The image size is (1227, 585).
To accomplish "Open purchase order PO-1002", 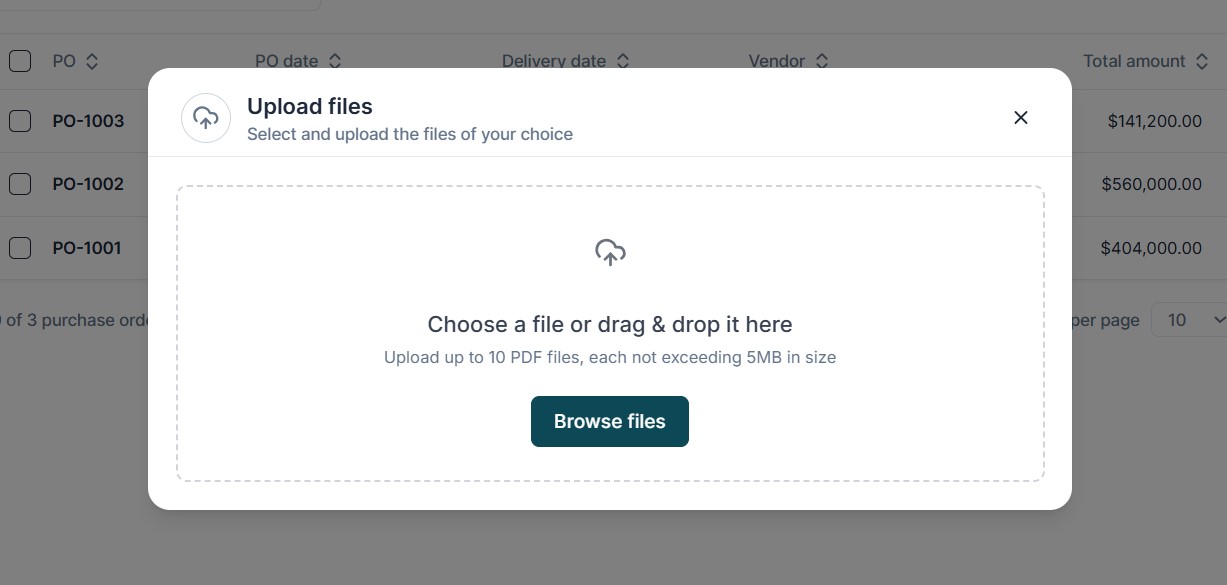I will point(88,184).
